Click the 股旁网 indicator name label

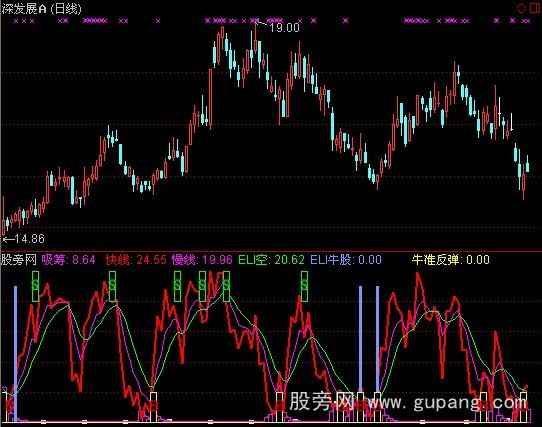(19, 260)
